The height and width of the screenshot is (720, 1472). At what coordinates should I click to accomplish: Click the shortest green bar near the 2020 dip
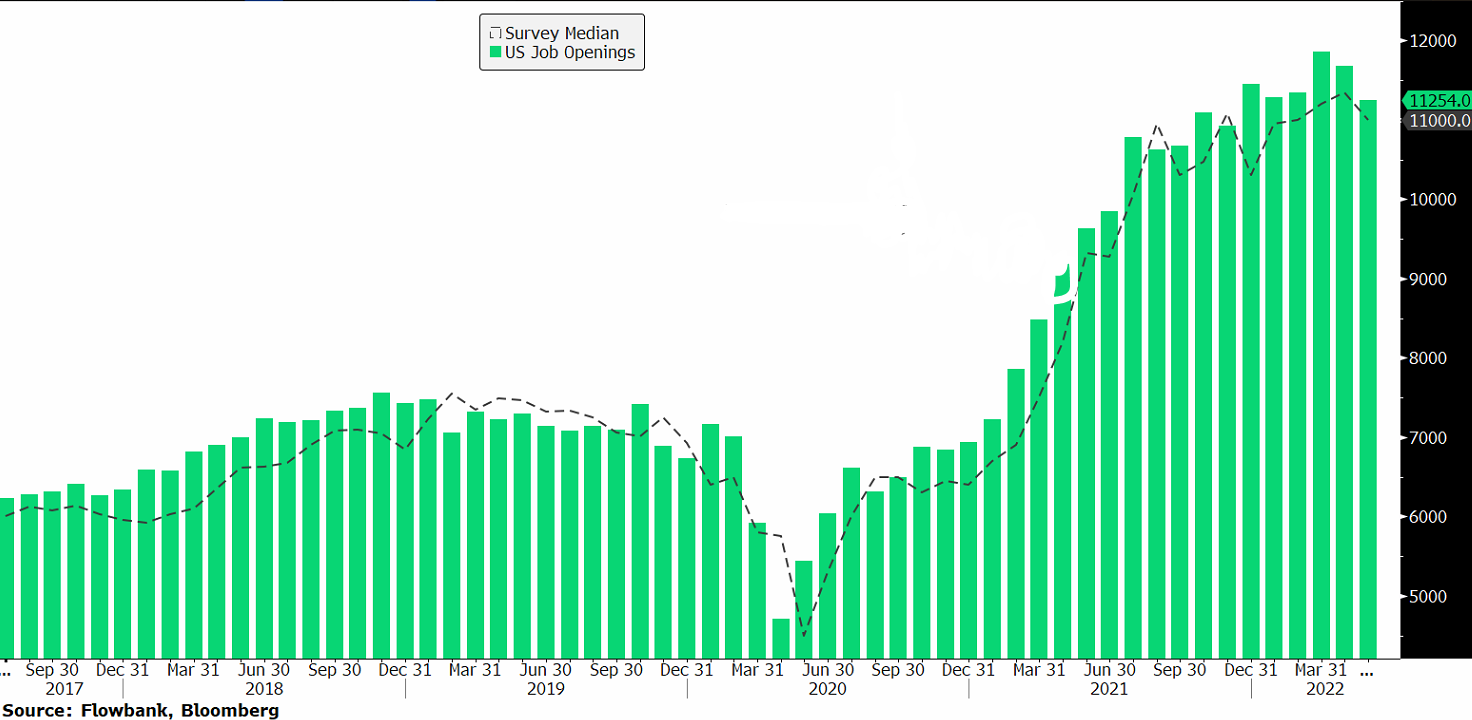coord(781,637)
